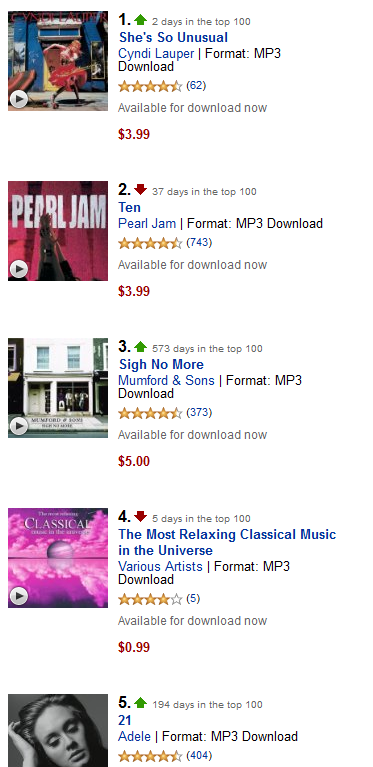Screen dimensions: 373x767
Task: Play preview of She's So Unusual album
Action: [x=19, y=100]
